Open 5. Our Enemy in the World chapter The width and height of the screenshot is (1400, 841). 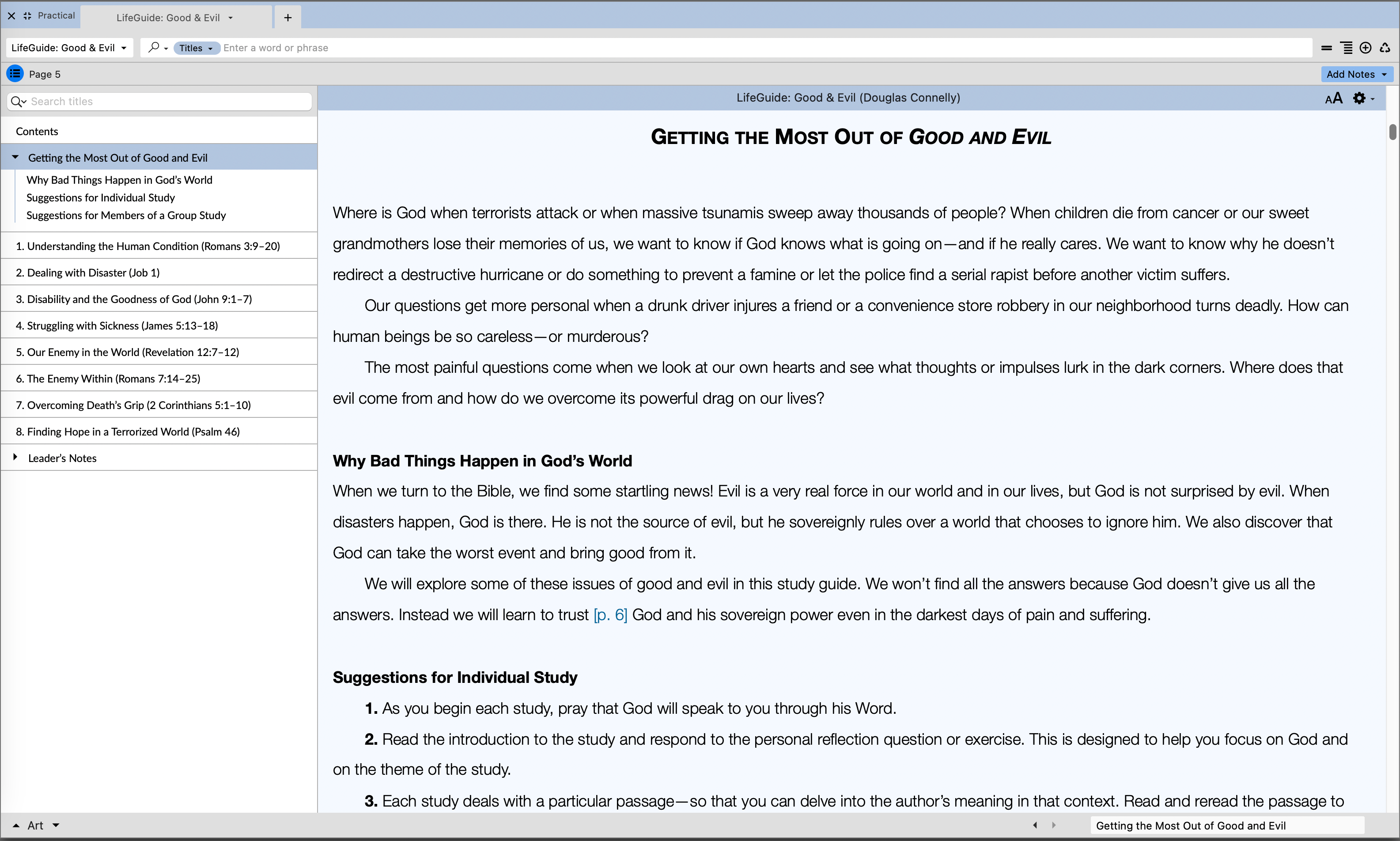pos(159,352)
